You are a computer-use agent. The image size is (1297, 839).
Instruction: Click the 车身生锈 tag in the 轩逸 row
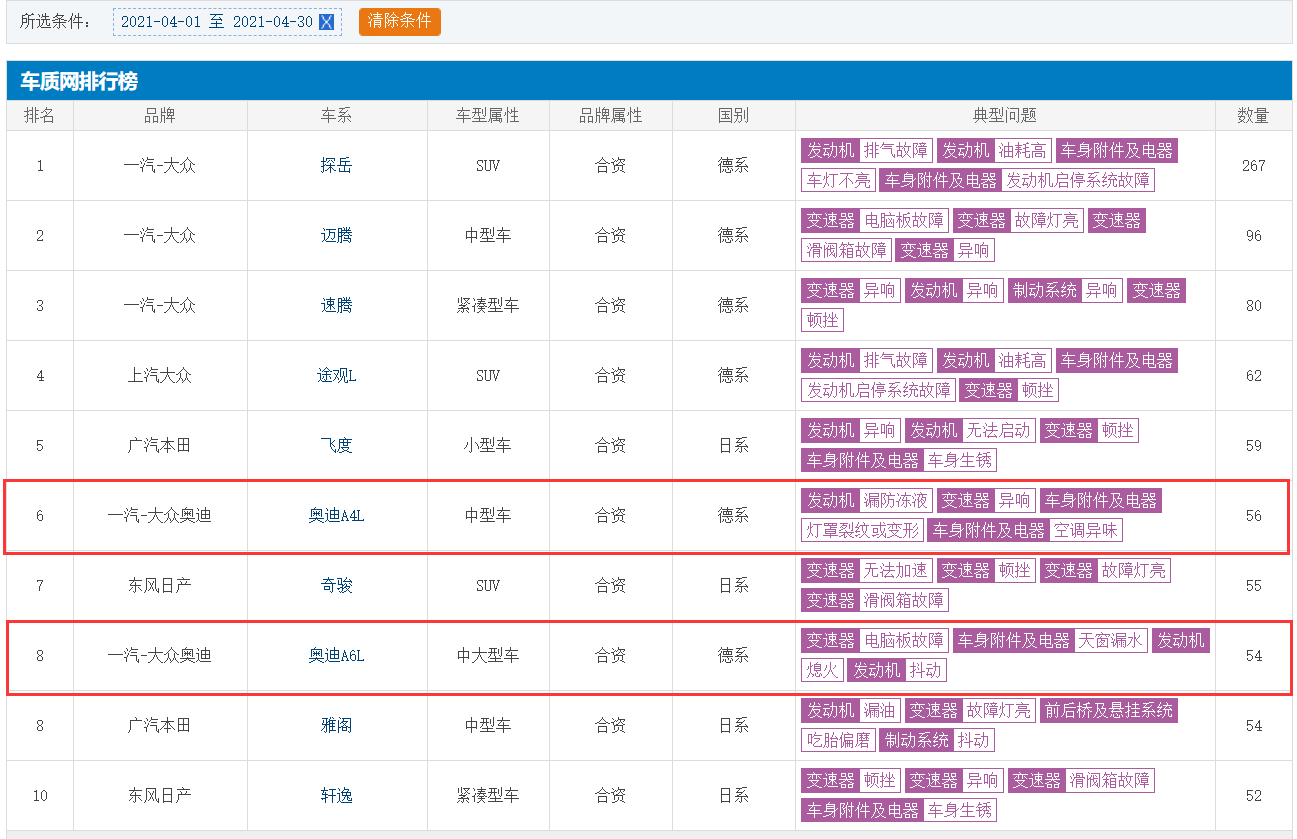click(960, 811)
